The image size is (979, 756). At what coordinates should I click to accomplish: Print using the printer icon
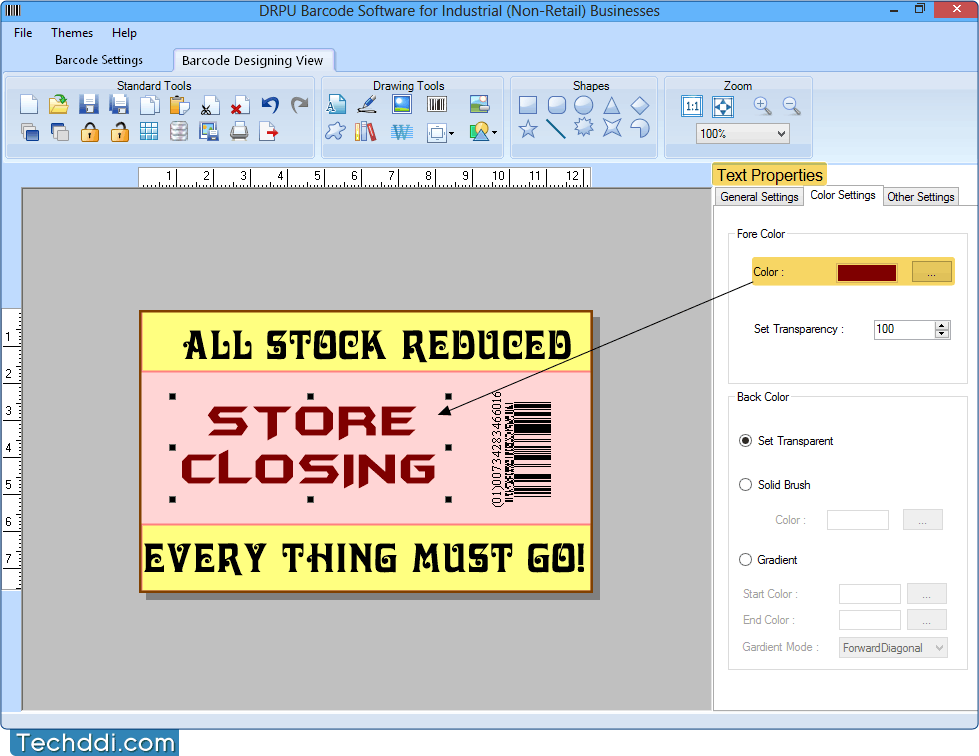tap(239, 132)
